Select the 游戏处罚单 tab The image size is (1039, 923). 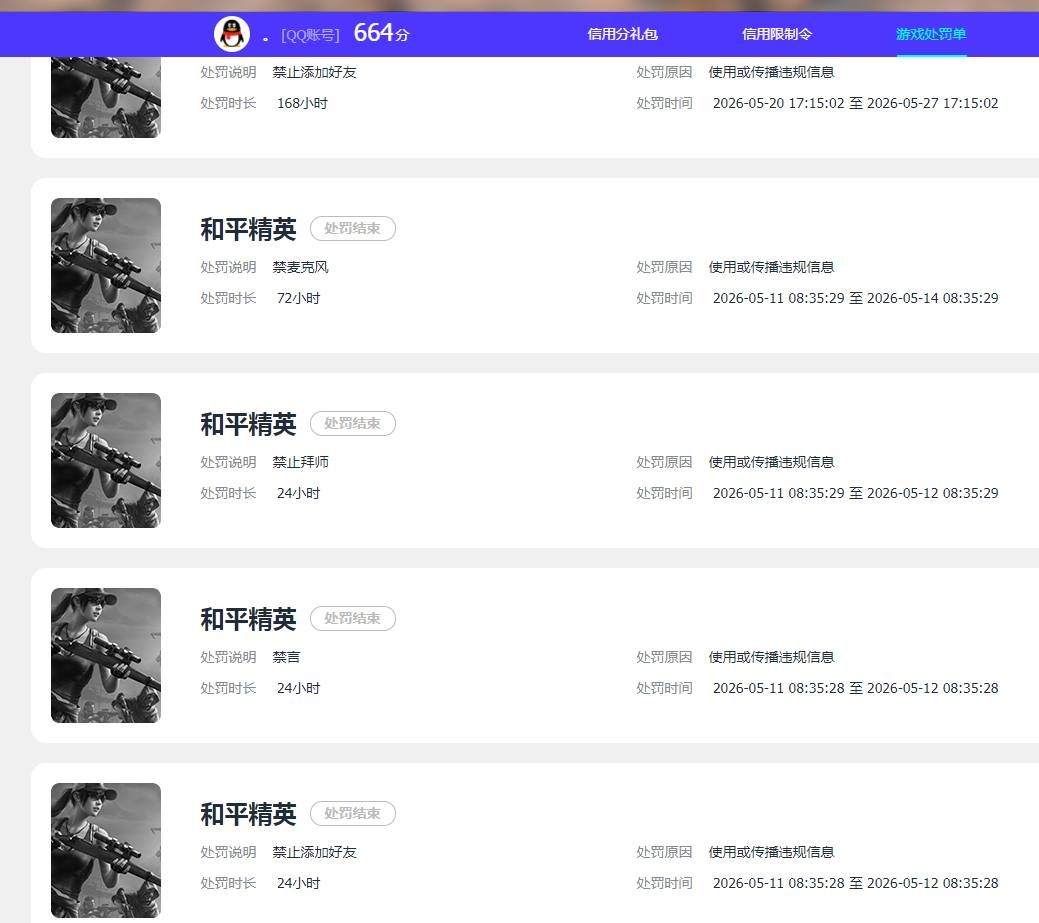(x=931, y=34)
